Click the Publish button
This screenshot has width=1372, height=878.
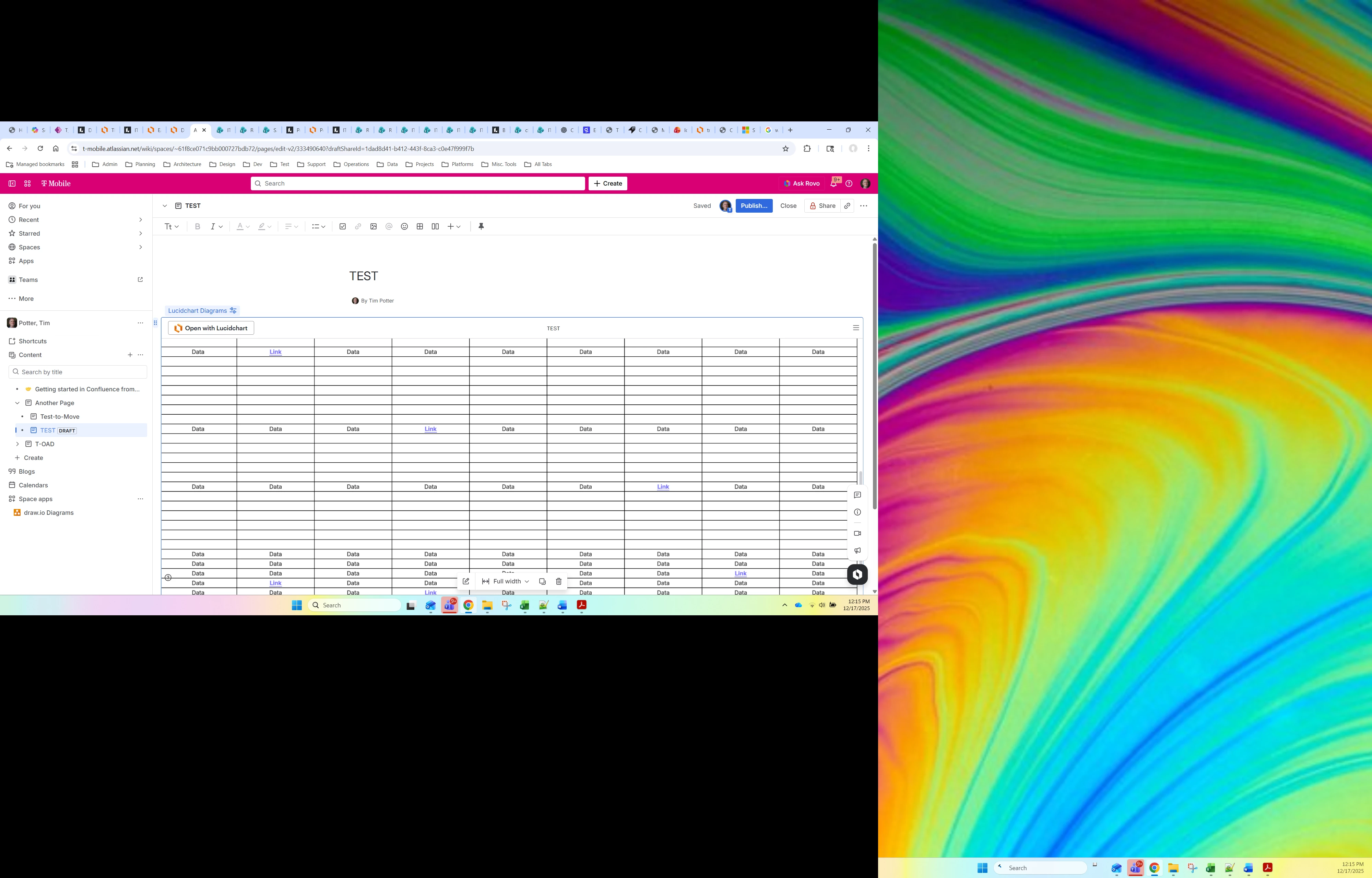754,206
